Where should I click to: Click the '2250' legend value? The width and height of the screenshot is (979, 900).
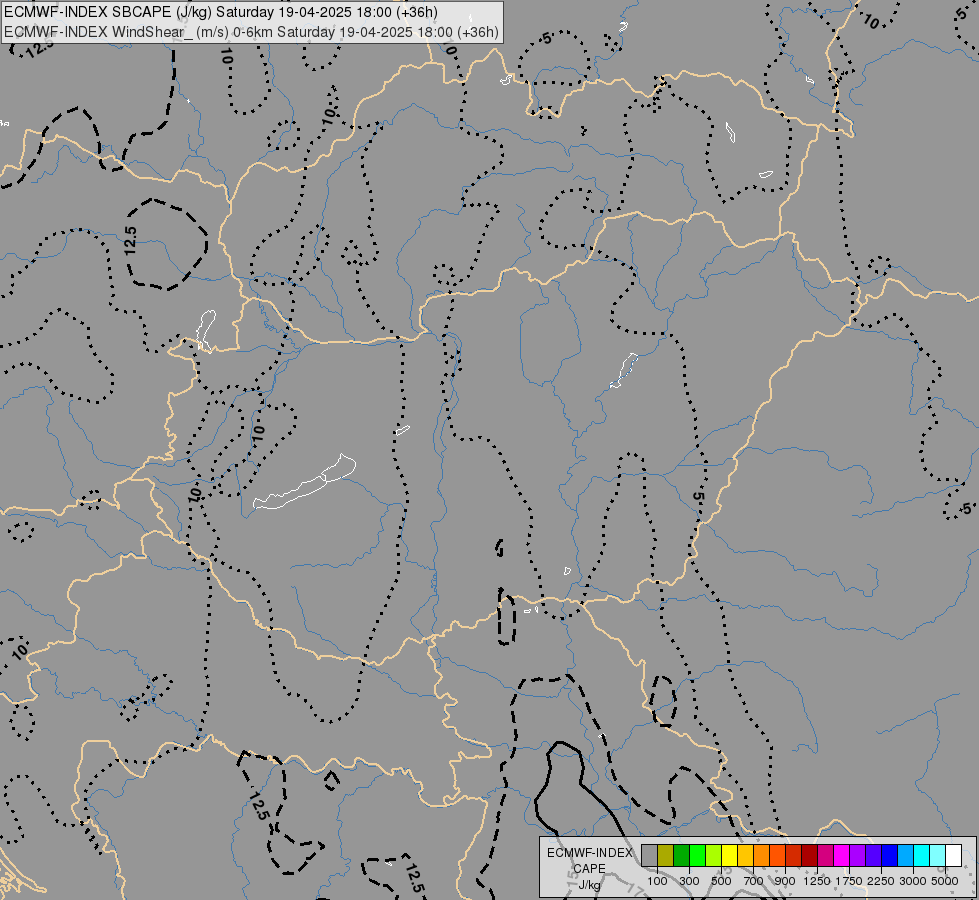881,881
